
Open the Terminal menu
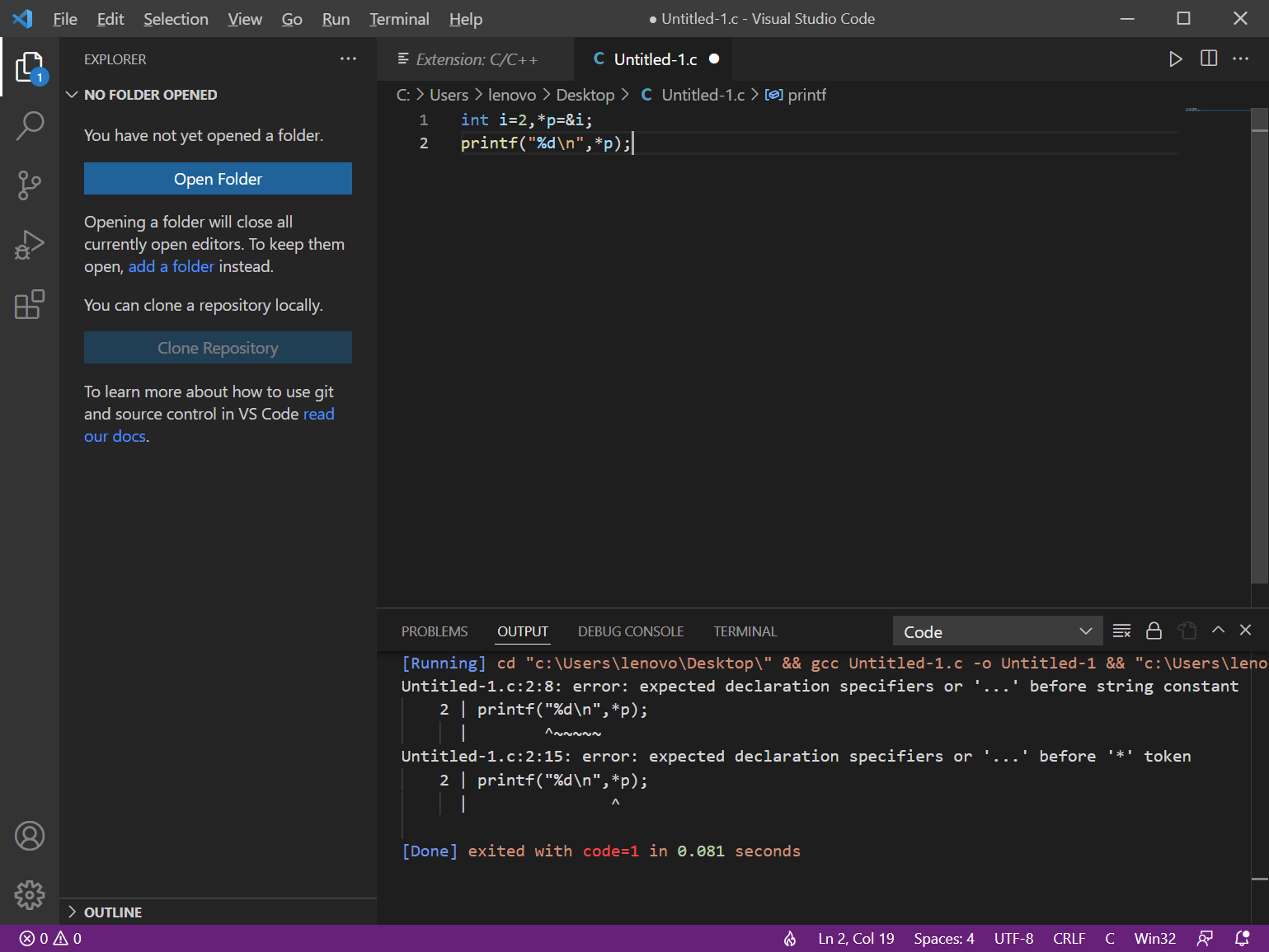(399, 19)
